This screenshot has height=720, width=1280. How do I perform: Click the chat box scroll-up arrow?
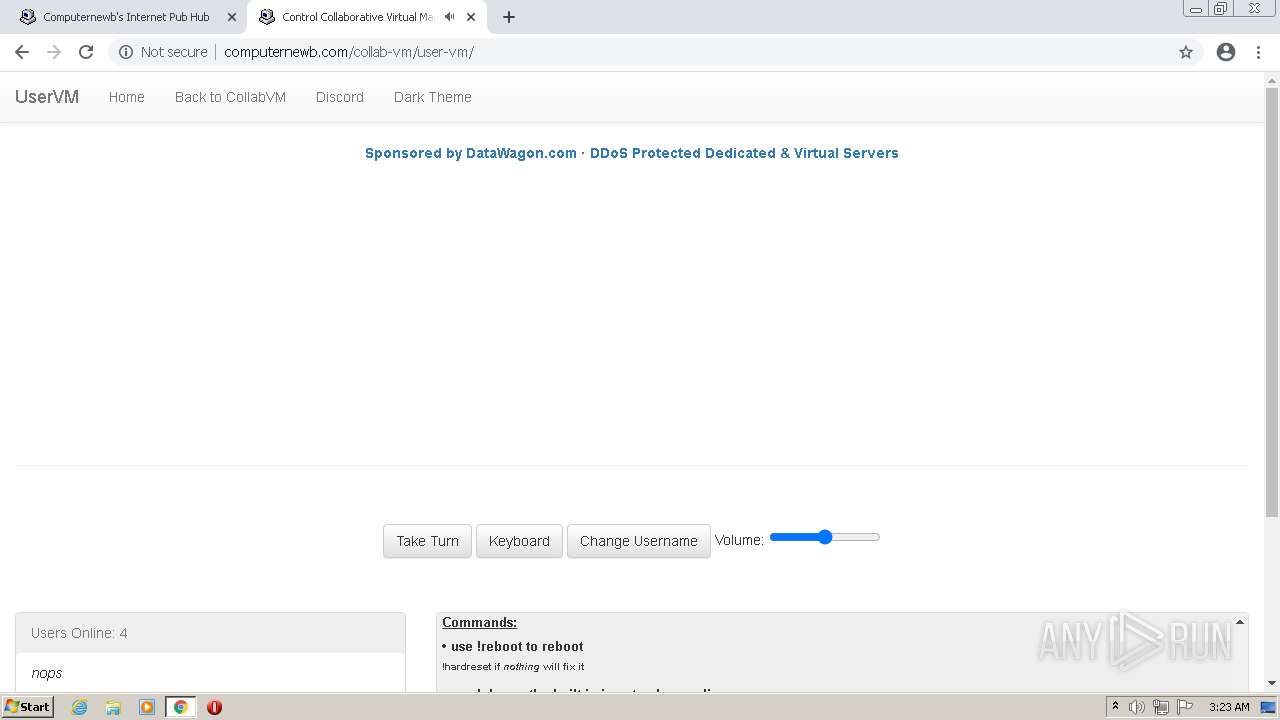[x=1240, y=622]
